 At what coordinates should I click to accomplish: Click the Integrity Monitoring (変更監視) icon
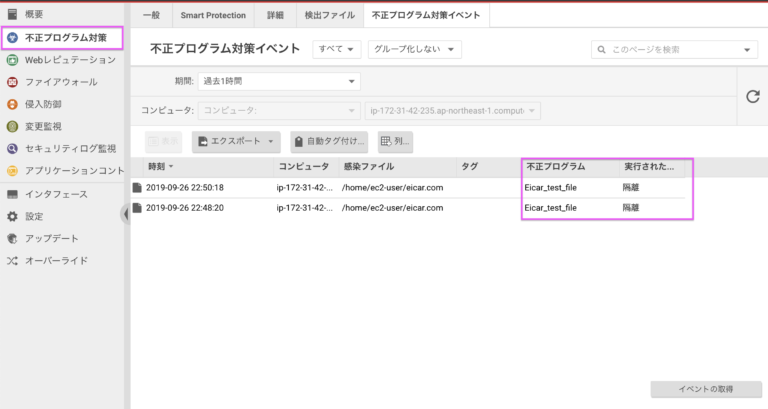(12, 126)
